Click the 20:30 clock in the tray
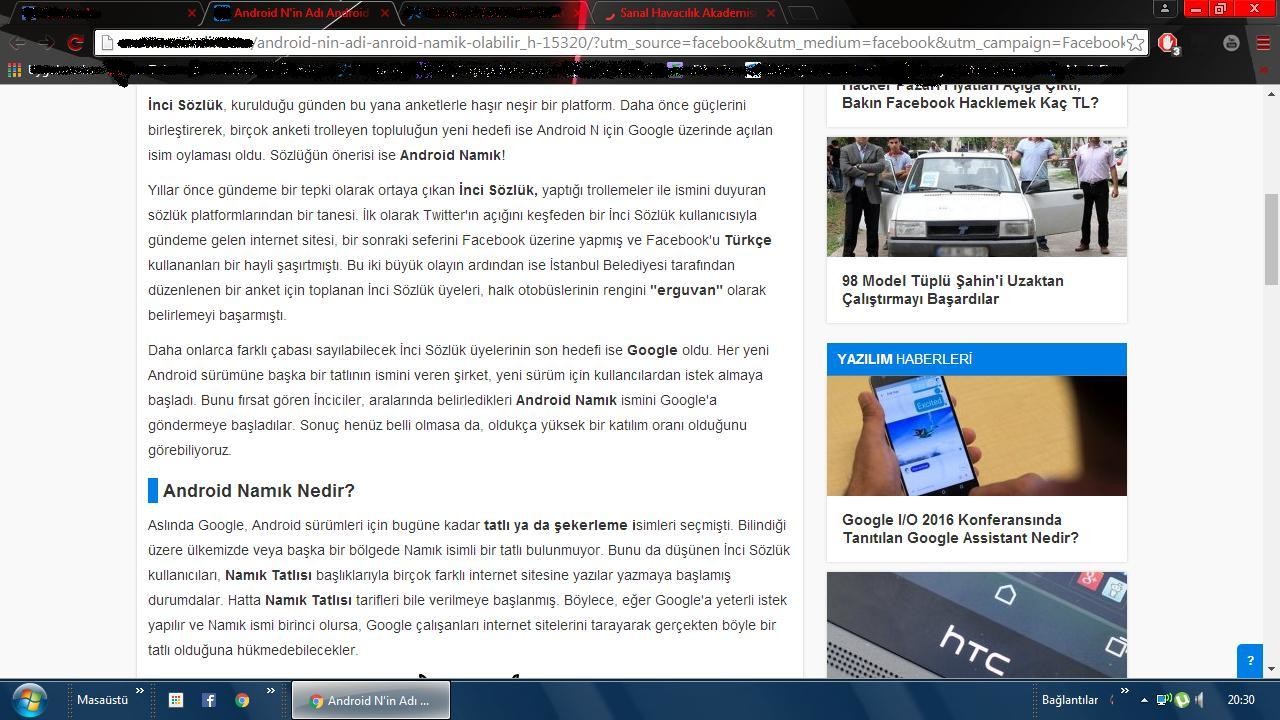This screenshot has height=720, width=1280. [1241, 700]
